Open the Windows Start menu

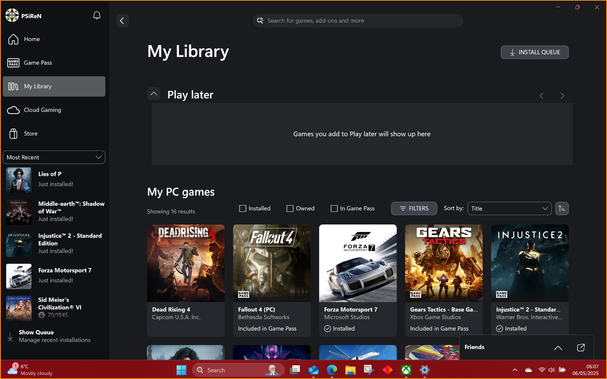(181, 370)
